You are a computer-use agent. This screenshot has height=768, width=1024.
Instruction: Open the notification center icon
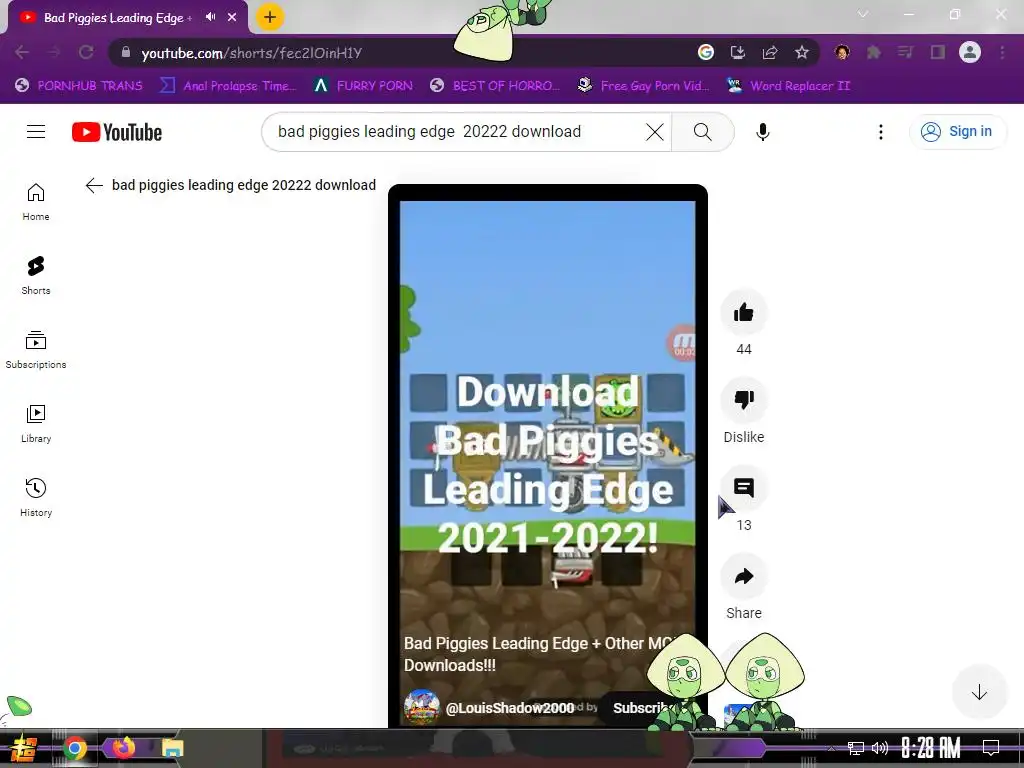point(991,748)
